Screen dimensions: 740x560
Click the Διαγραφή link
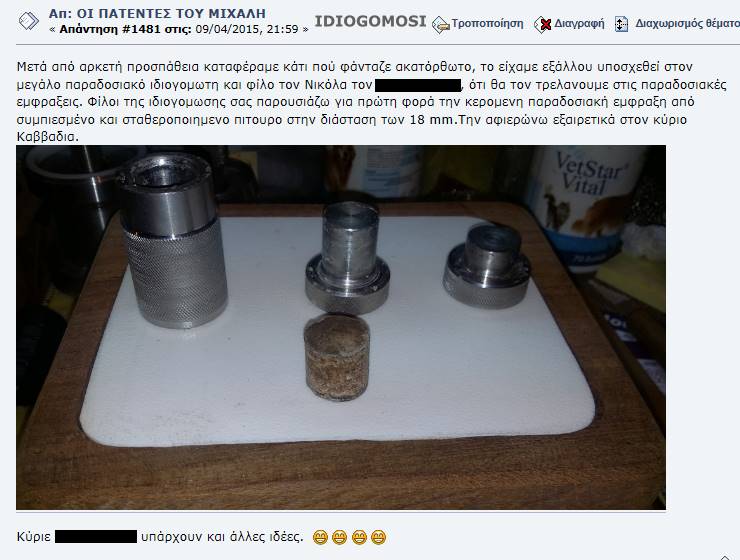point(579,23)
